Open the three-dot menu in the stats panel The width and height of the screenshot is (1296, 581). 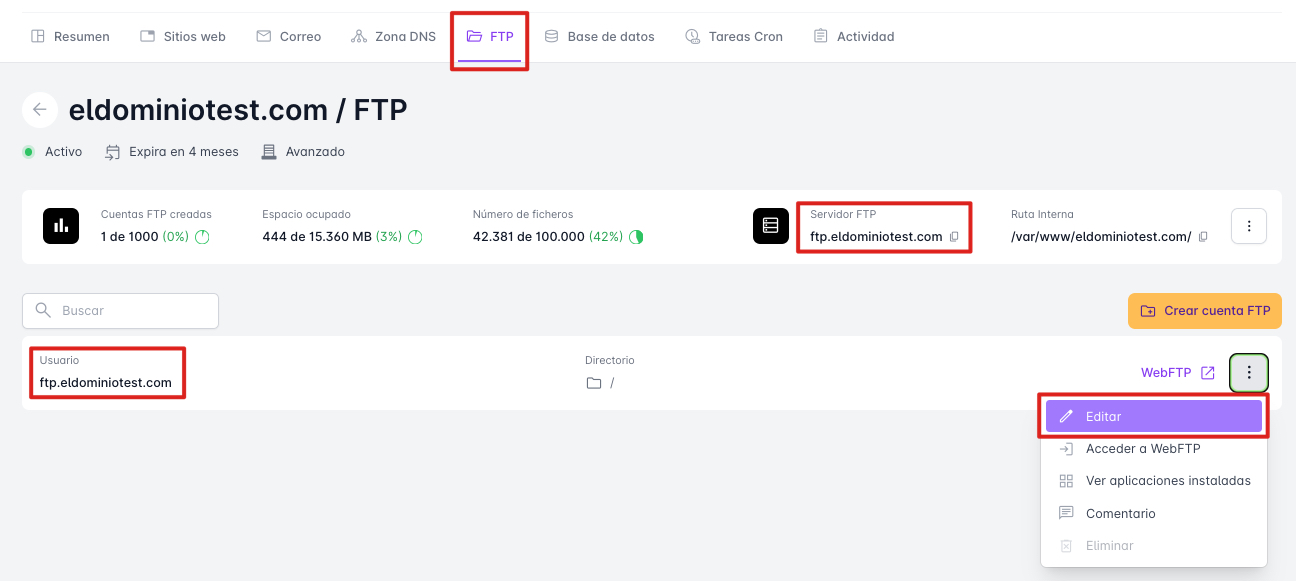point(1249,226)
